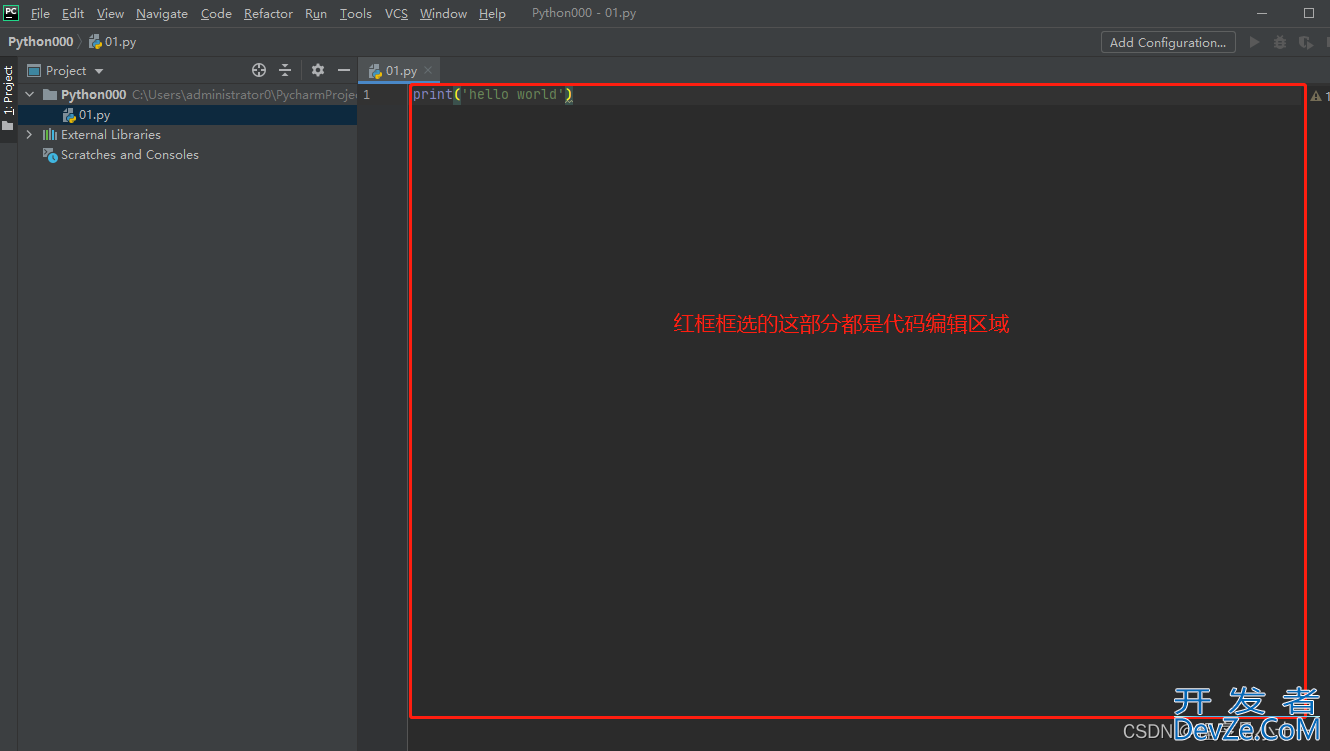The width and height of the screenshot is (1330, 751).
Task: Click the Run with Coverage icon
Action: point(1306,42)
